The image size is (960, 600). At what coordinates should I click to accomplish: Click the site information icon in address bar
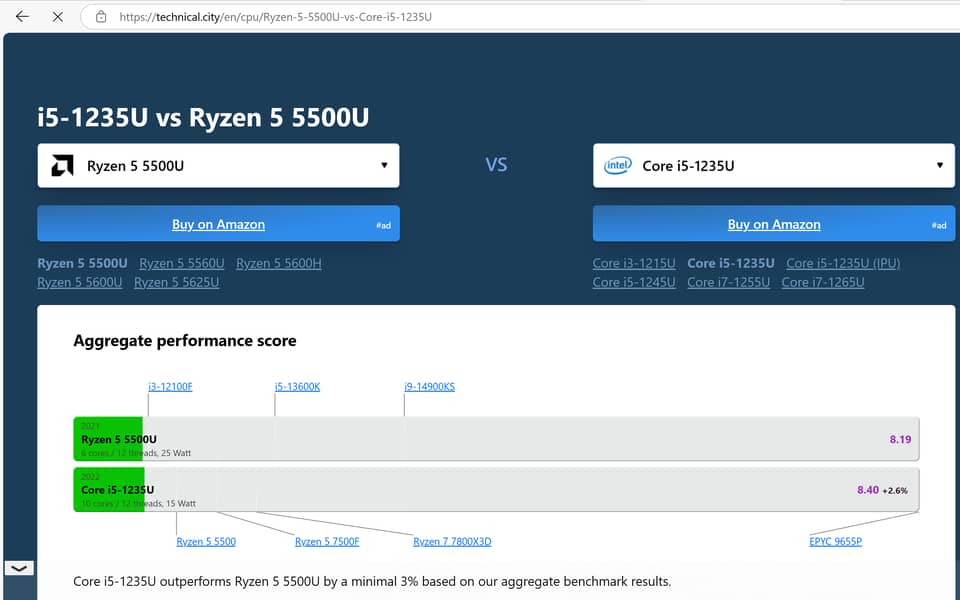100,17
